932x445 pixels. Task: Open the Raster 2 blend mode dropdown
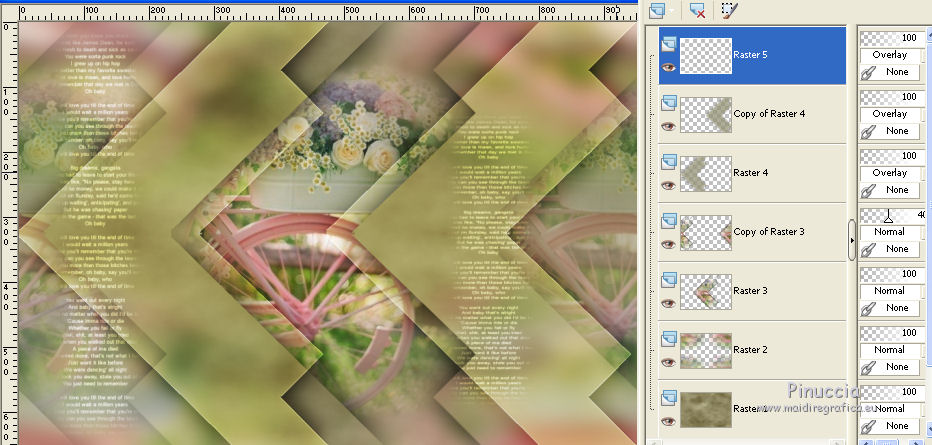pyautogui.click(x=890, y=349)
